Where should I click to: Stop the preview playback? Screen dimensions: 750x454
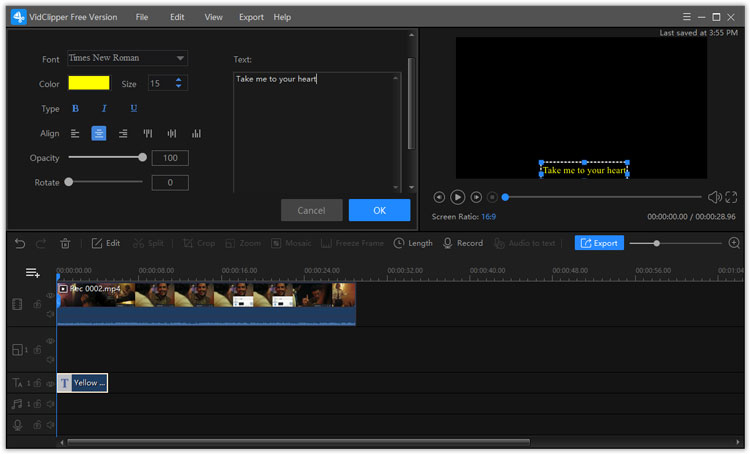492,197
